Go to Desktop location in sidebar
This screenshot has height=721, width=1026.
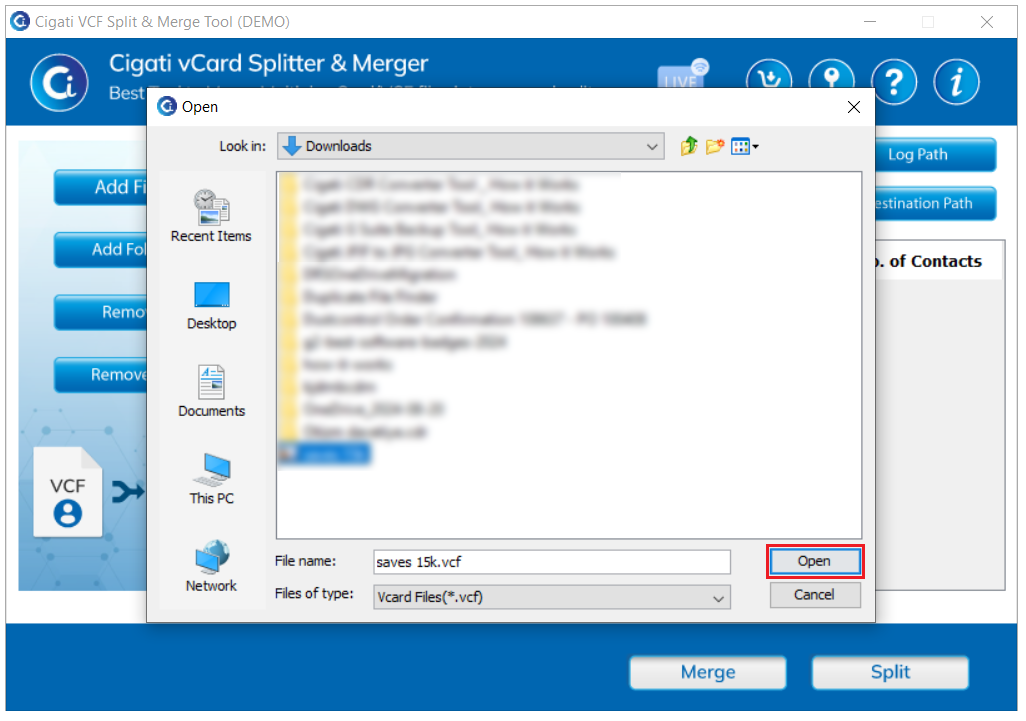[211, 306]
